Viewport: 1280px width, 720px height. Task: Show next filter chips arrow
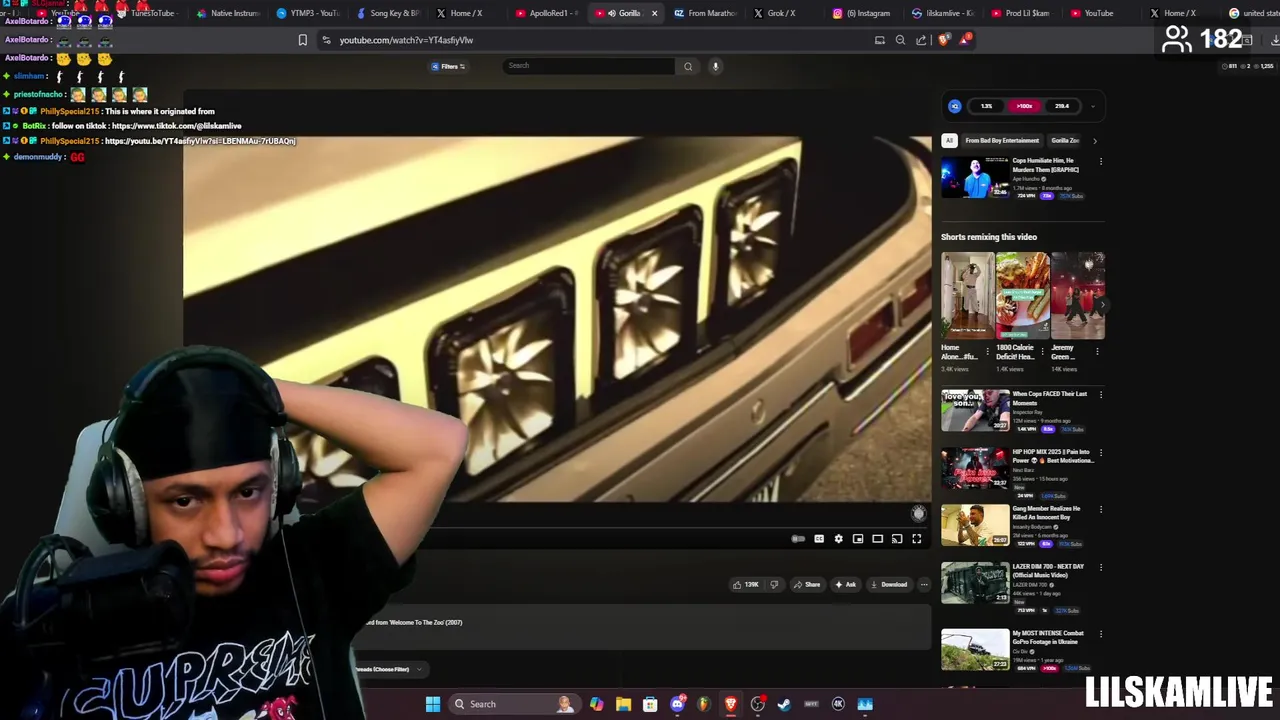coord(1095,141)
